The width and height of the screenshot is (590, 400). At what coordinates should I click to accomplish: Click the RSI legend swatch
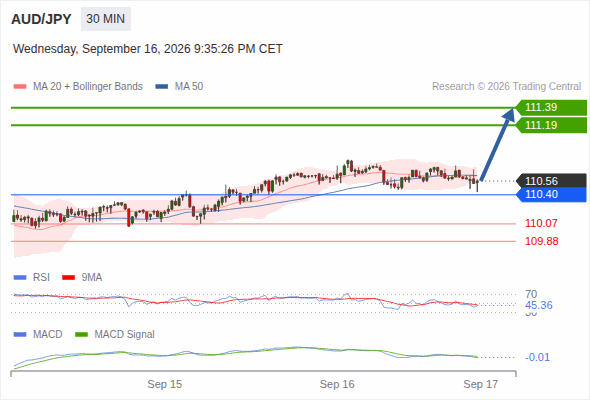tap(20, 278)
